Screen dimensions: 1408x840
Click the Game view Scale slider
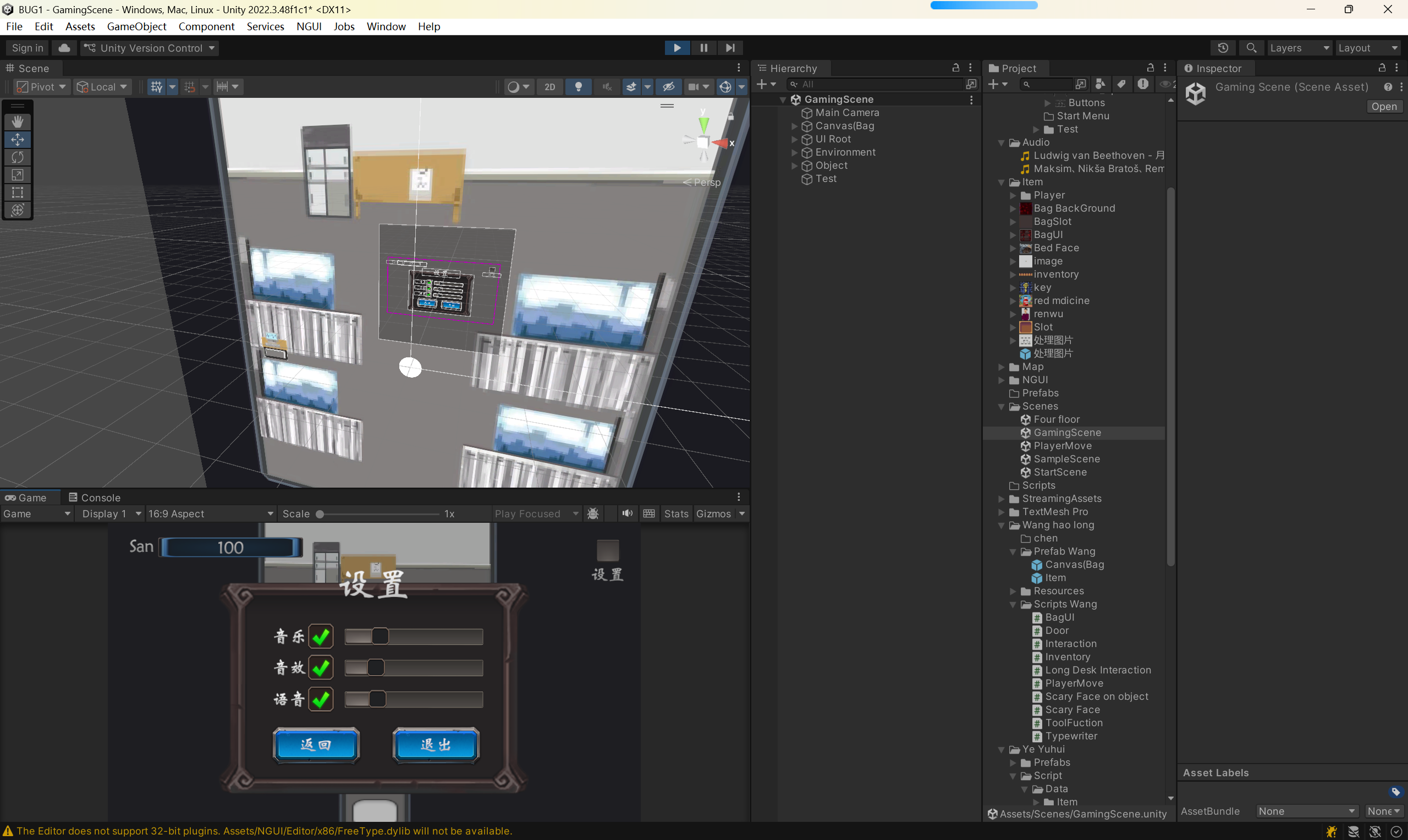click(378, 514)
